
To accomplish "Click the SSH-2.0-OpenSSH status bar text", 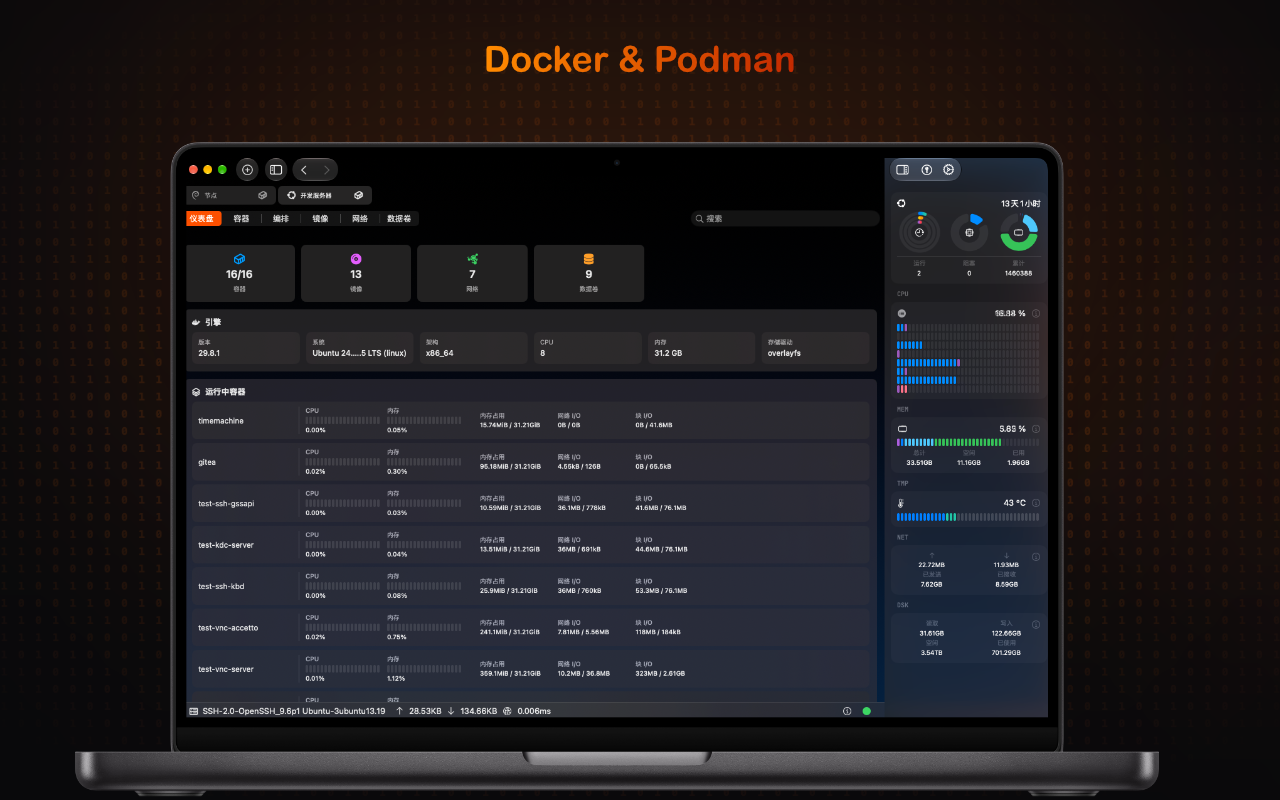I will [294, 711].
